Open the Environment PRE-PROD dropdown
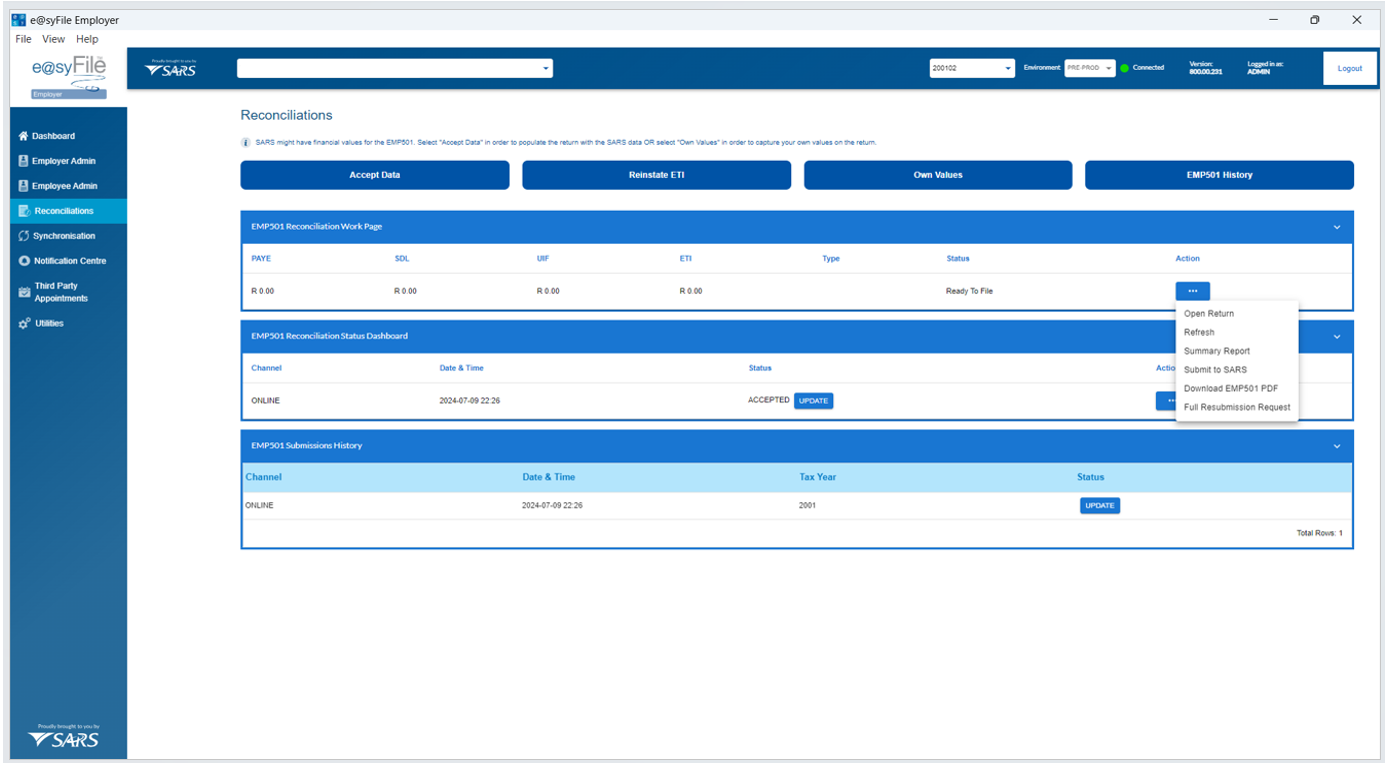 click(x=1089, y=68)
